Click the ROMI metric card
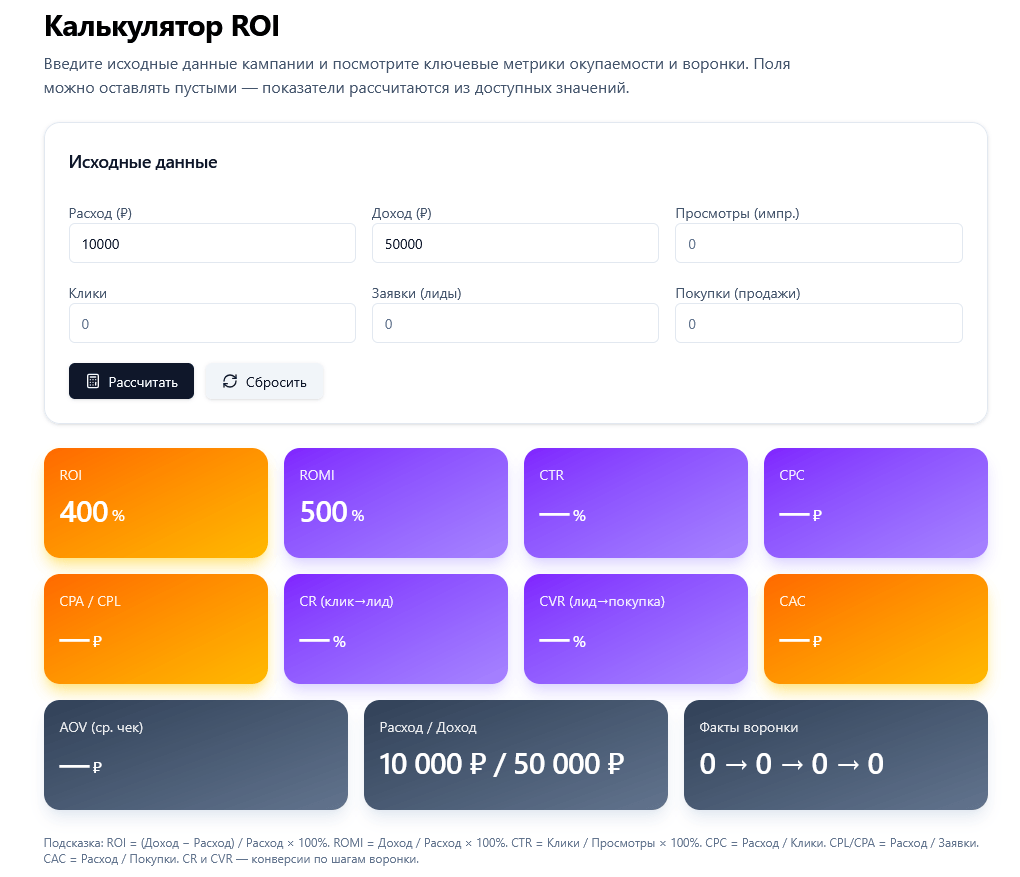 [x=396, y=502]
